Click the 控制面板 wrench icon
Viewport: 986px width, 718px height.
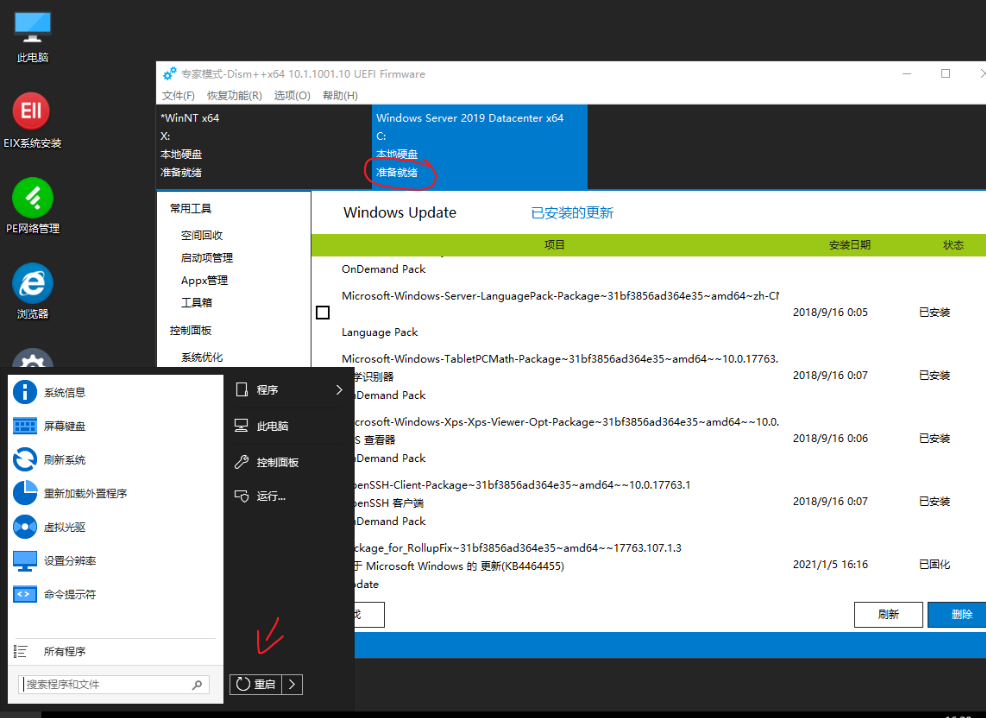pyautogui.click(x=241, y=462)
